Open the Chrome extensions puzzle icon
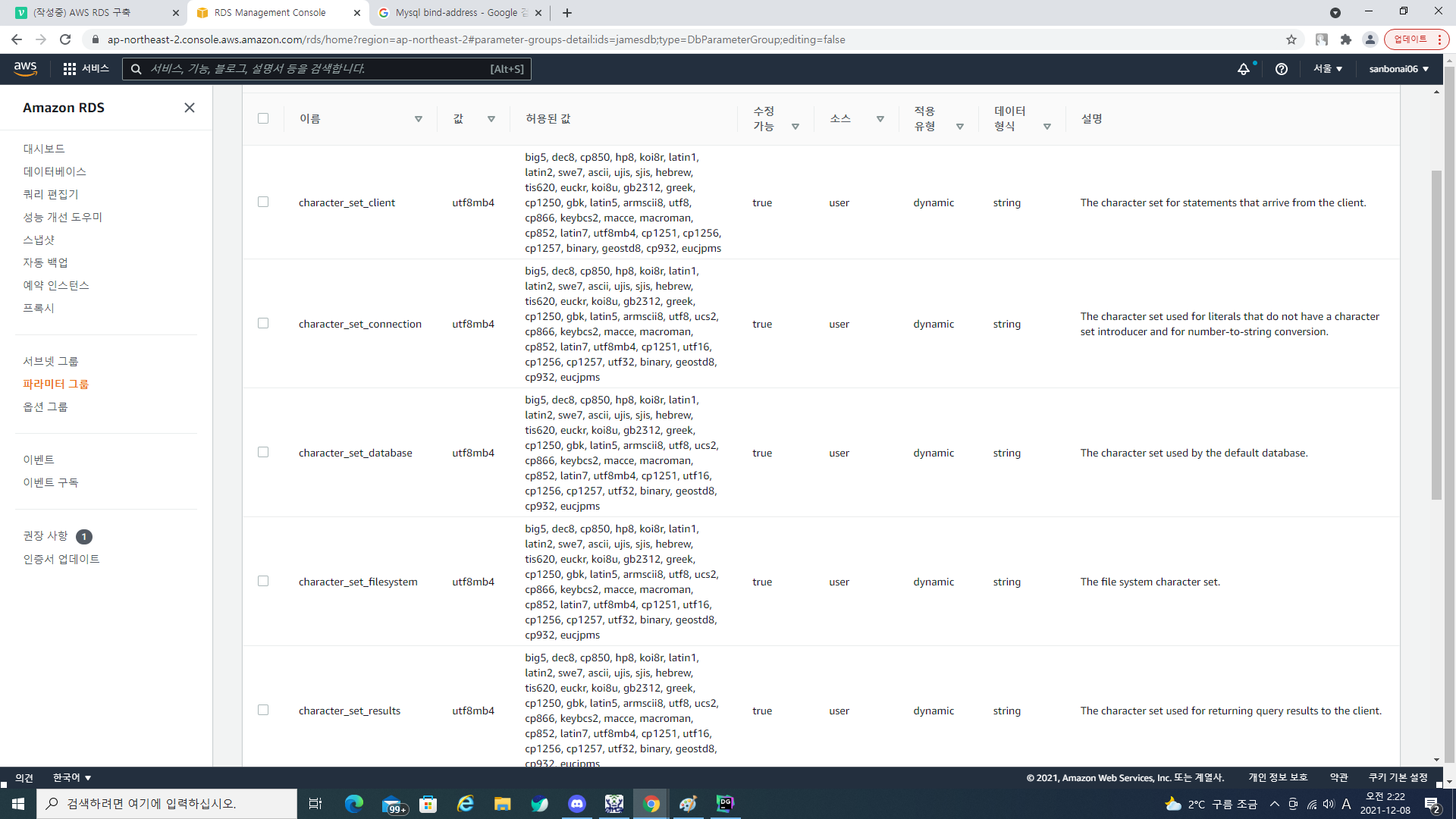Screen dimensions: 1456x819 1346,39
